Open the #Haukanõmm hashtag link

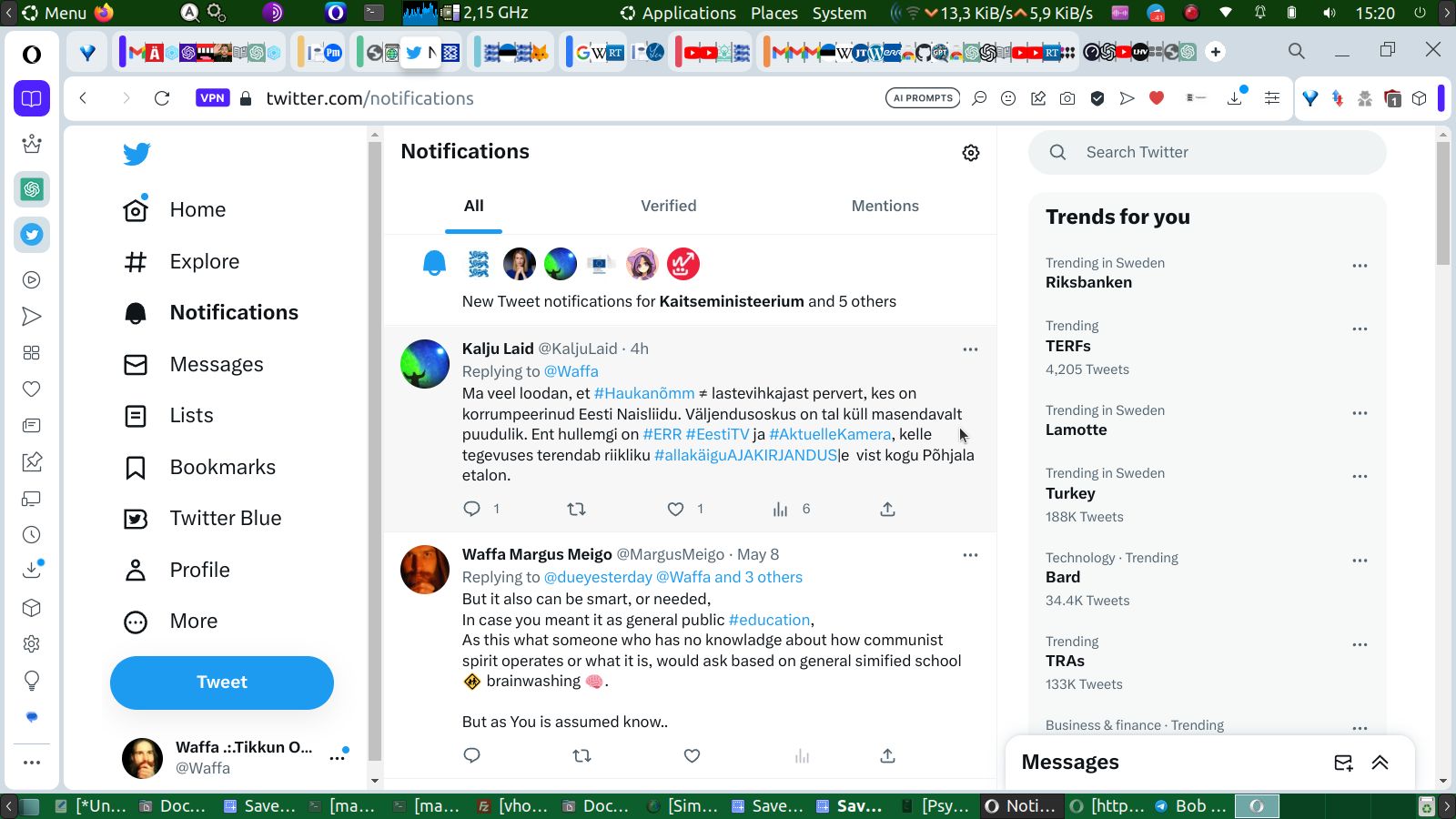(644, 393)
